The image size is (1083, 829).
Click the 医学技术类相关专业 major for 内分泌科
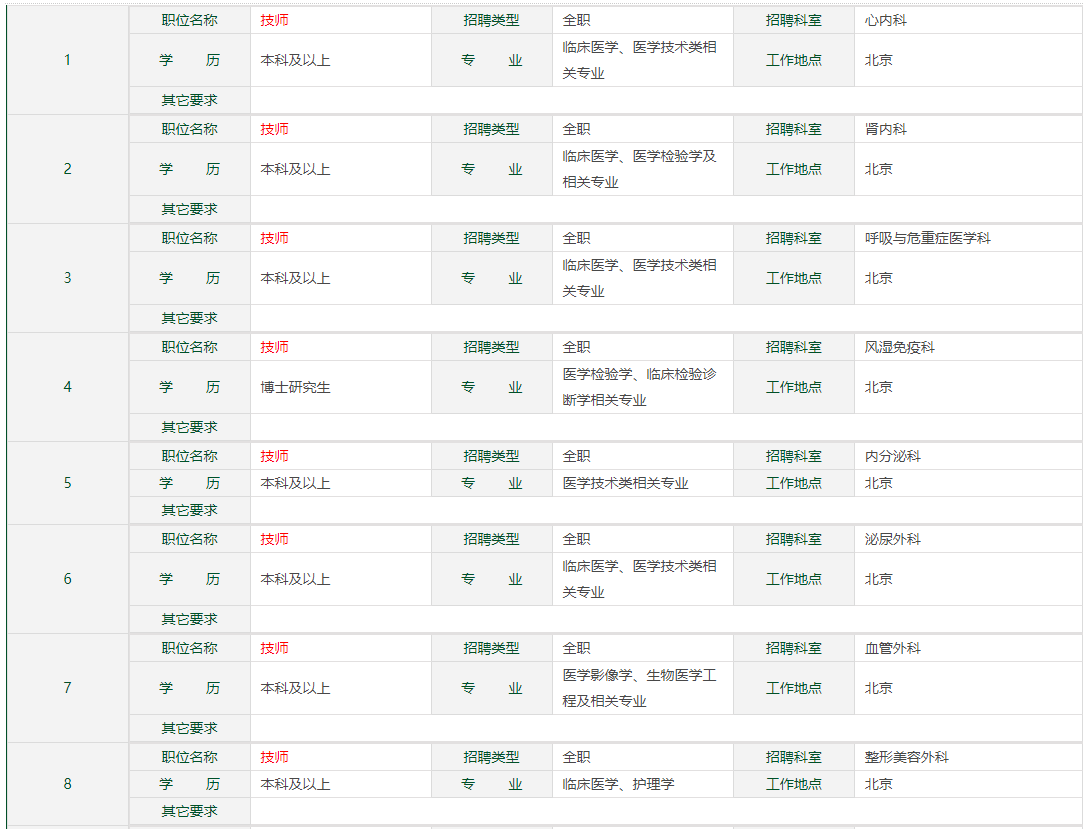pyautogui.click(x=626, y=483)
